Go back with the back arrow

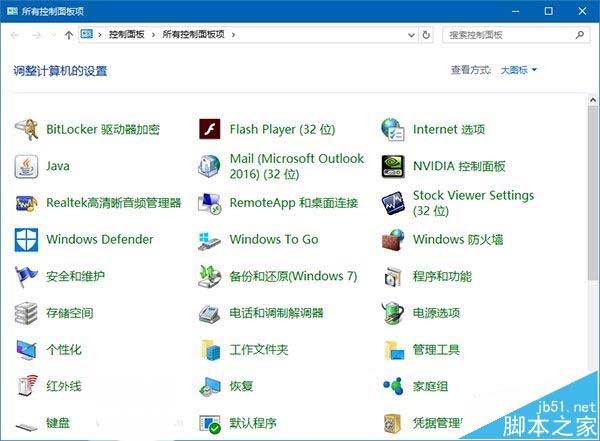(x=15, y=35)
